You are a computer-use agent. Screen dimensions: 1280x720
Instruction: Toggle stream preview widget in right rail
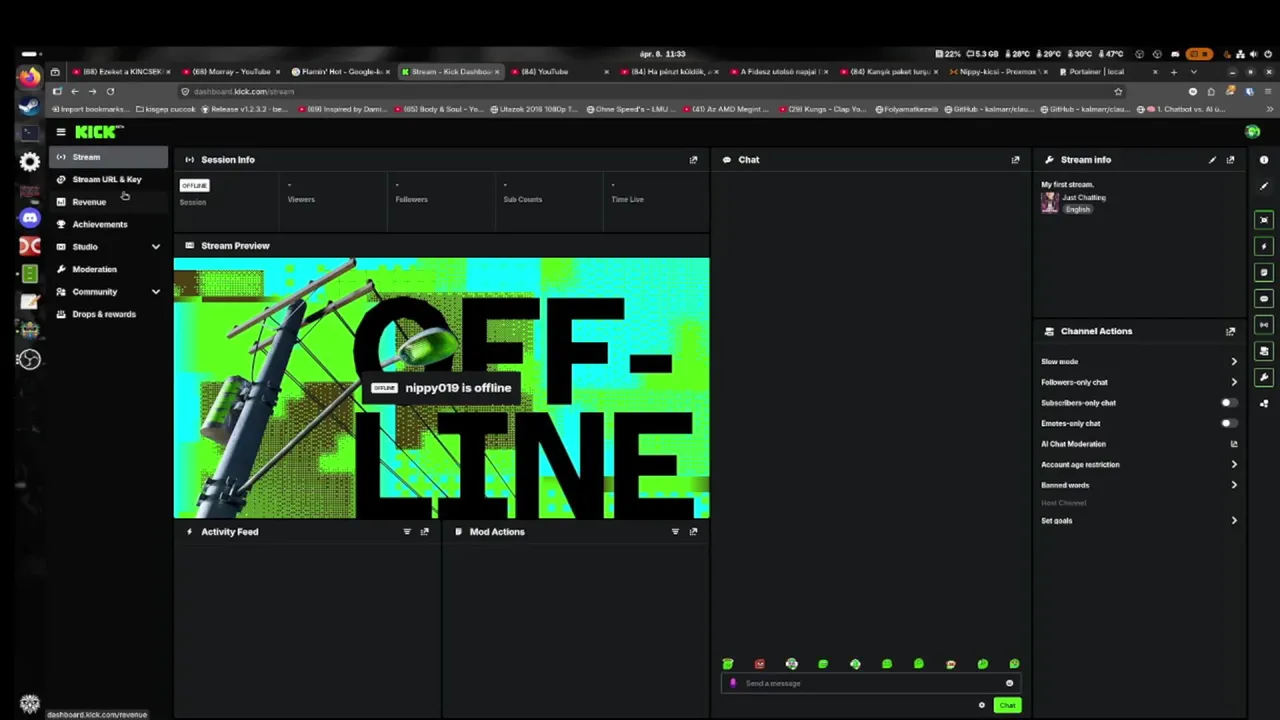[1264, 220]
